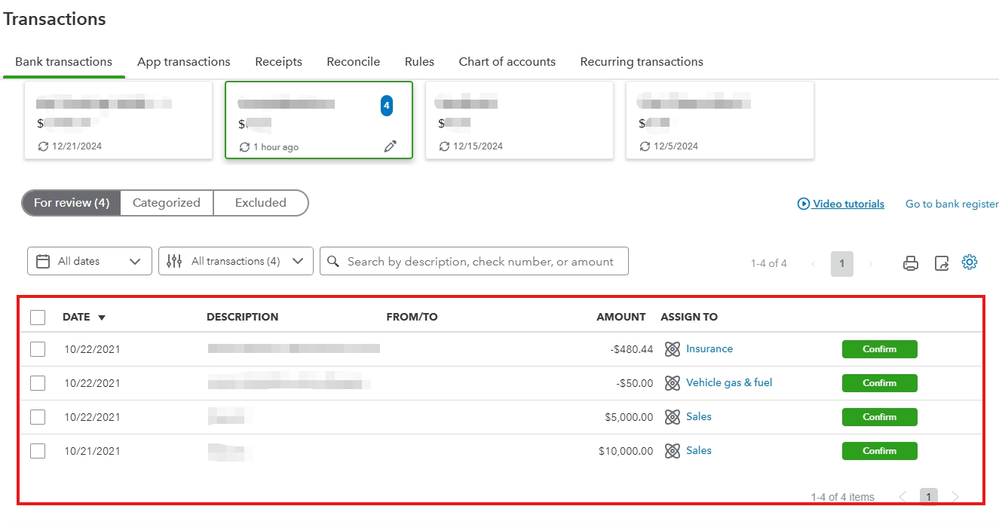The height and width of the screenshot is (525, 999).
Task: Expand the All transactions (4) filter dropdown
Action: [236, 261]
